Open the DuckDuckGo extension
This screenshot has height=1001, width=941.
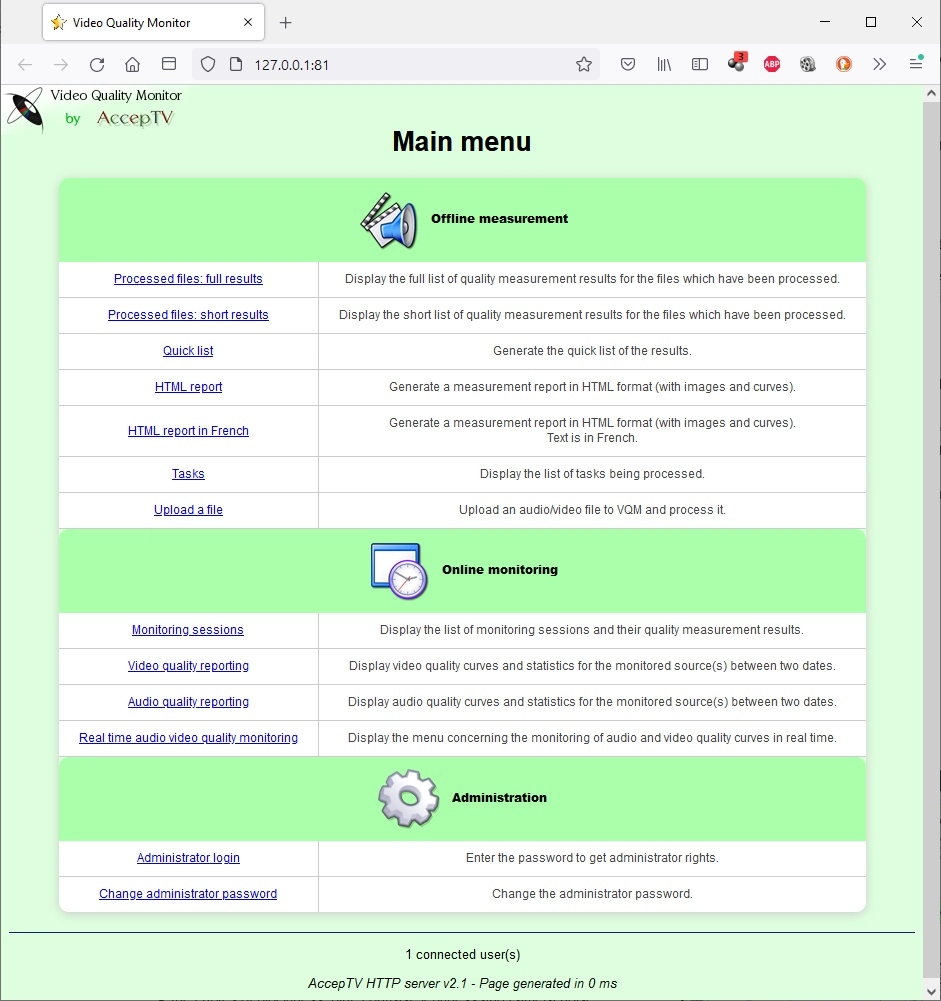(844, 64)
